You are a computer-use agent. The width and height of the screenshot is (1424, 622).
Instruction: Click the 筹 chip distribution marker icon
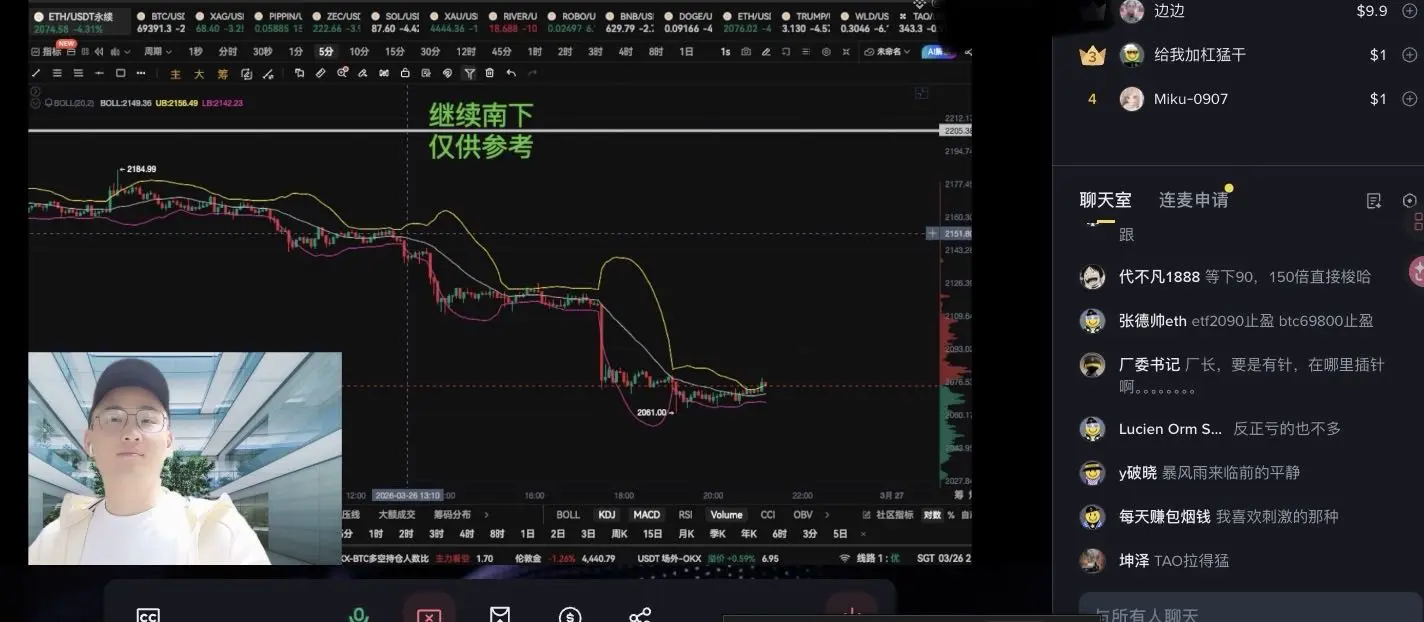[x=222, y=74]
